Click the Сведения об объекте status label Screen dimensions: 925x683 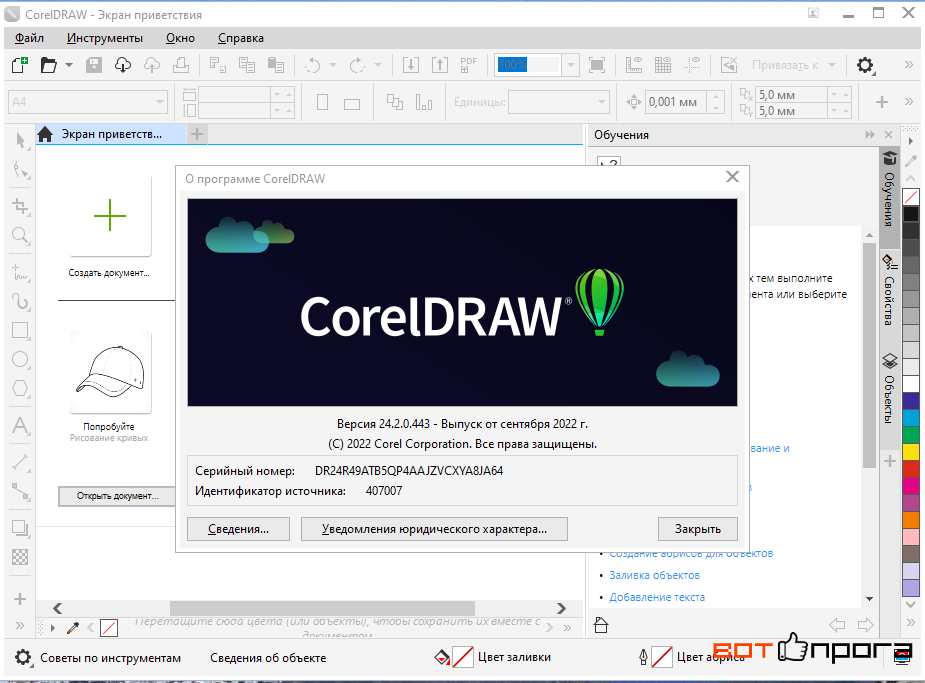coord(268,658)
